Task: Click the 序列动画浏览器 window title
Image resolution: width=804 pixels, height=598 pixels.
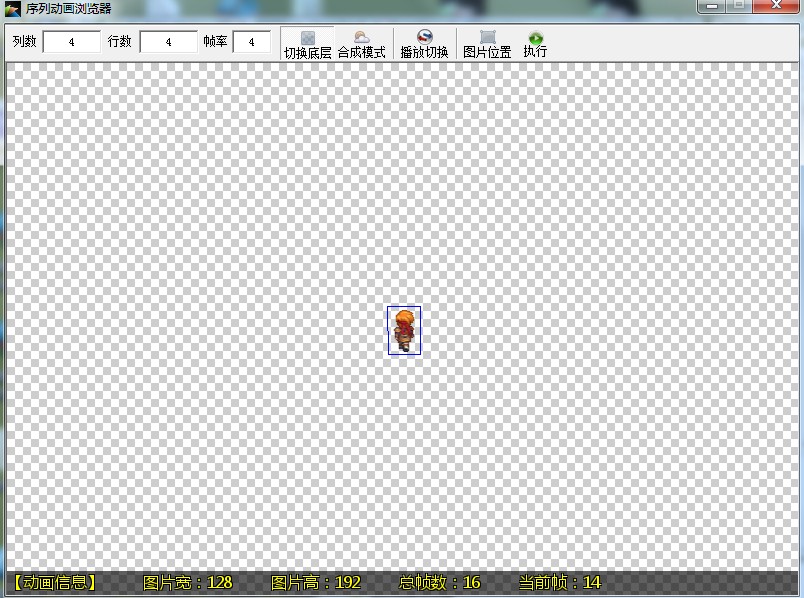Action: pos(69,8)
